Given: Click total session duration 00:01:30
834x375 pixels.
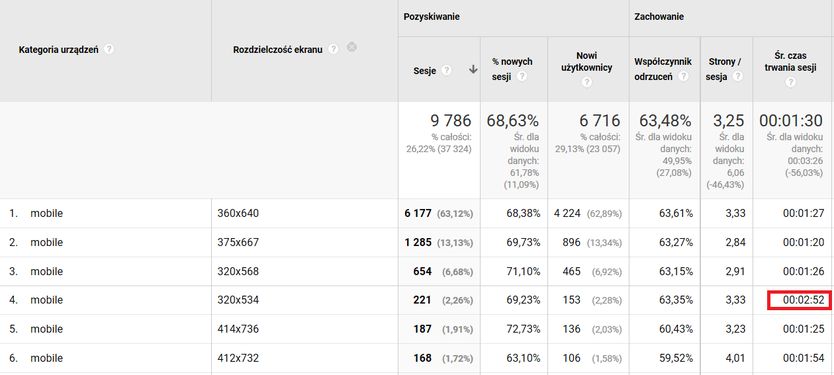Looking at the screenshot, I should coord(792,121).
